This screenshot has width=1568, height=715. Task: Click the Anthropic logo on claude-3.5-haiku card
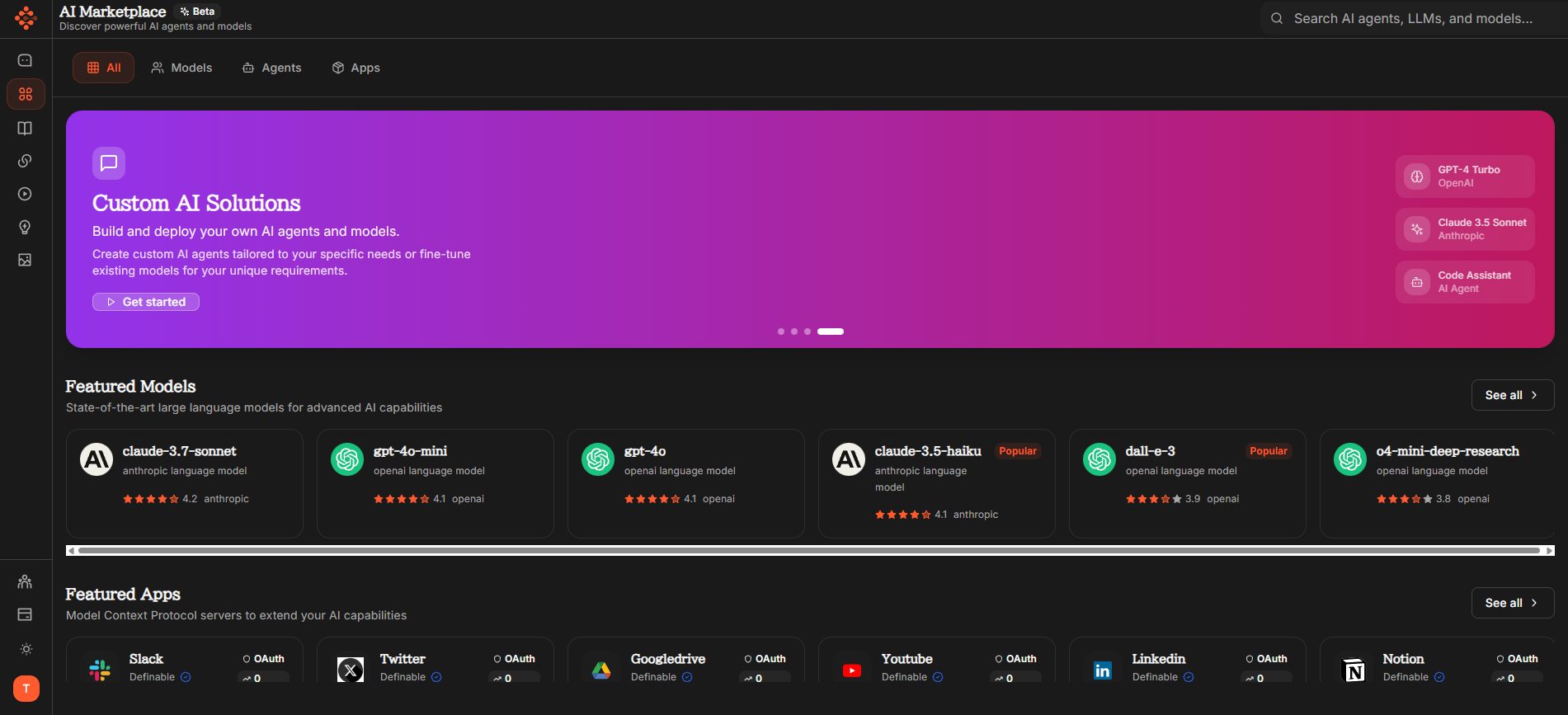pyautogui.click(x=849, y=459)
